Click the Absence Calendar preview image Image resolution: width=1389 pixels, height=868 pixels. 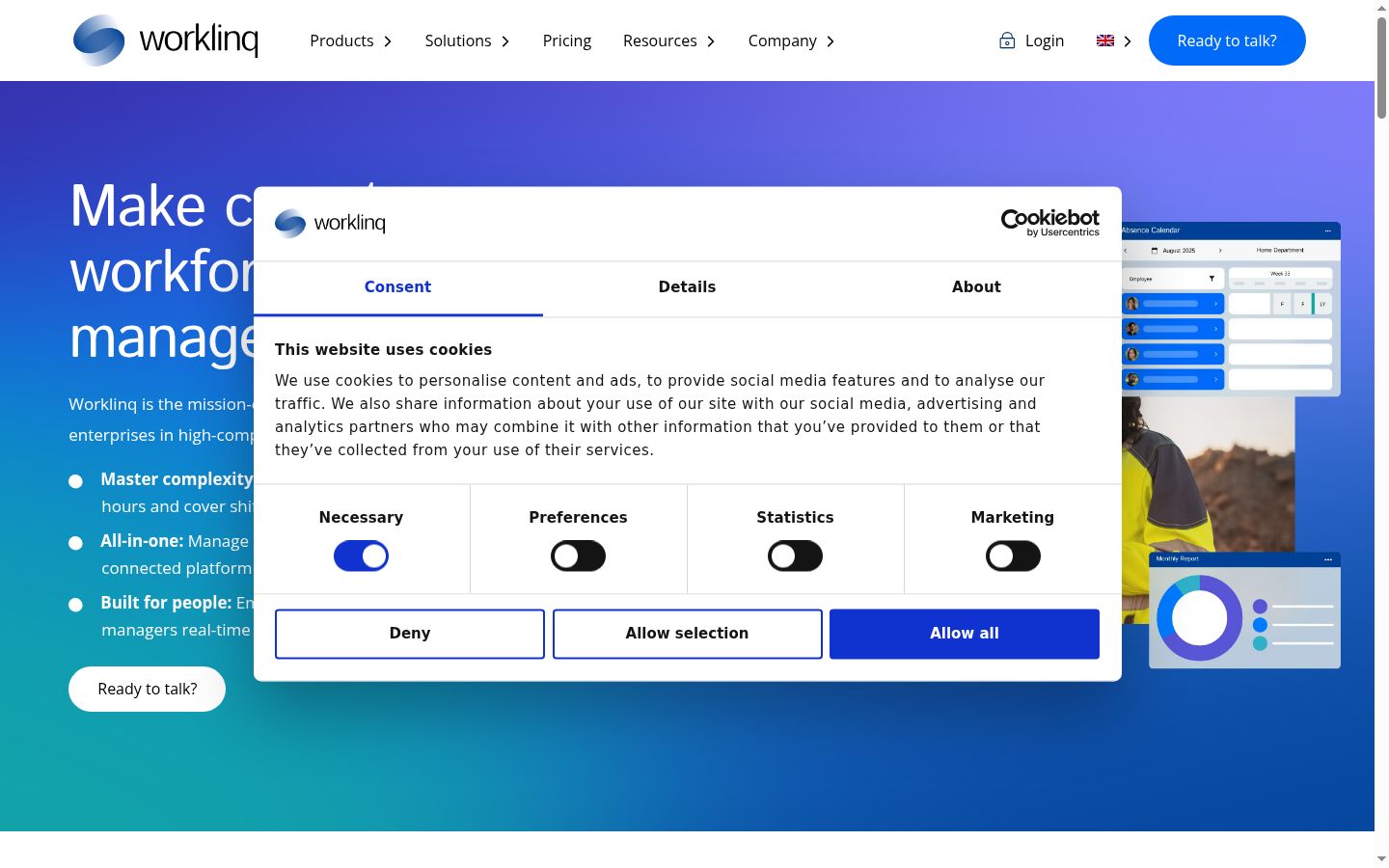tap(1231, 309)
